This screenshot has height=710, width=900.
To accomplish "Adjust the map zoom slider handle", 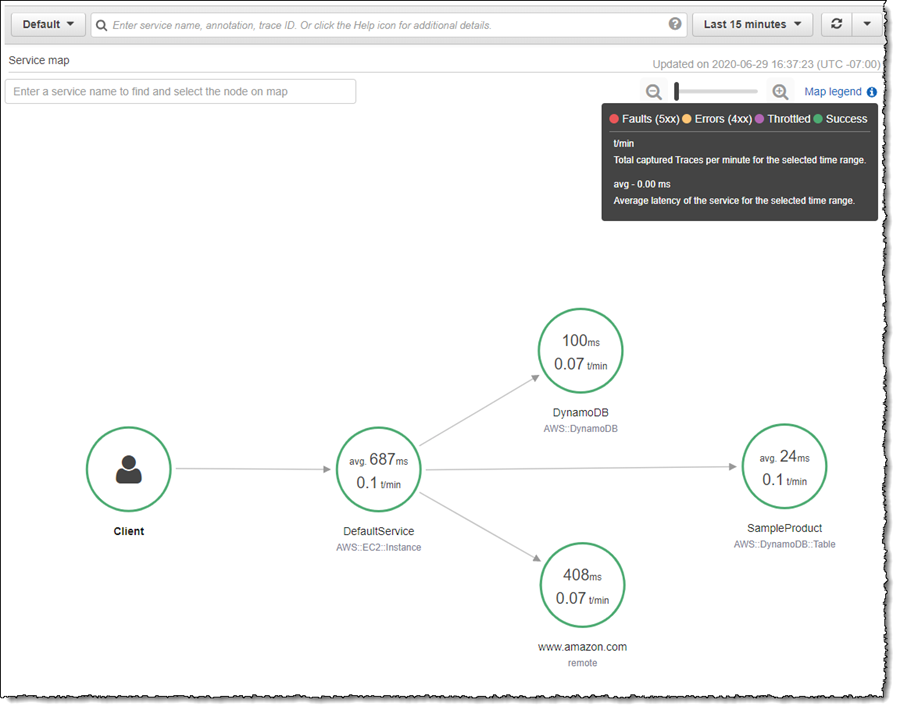I will (x=677, y=91).
